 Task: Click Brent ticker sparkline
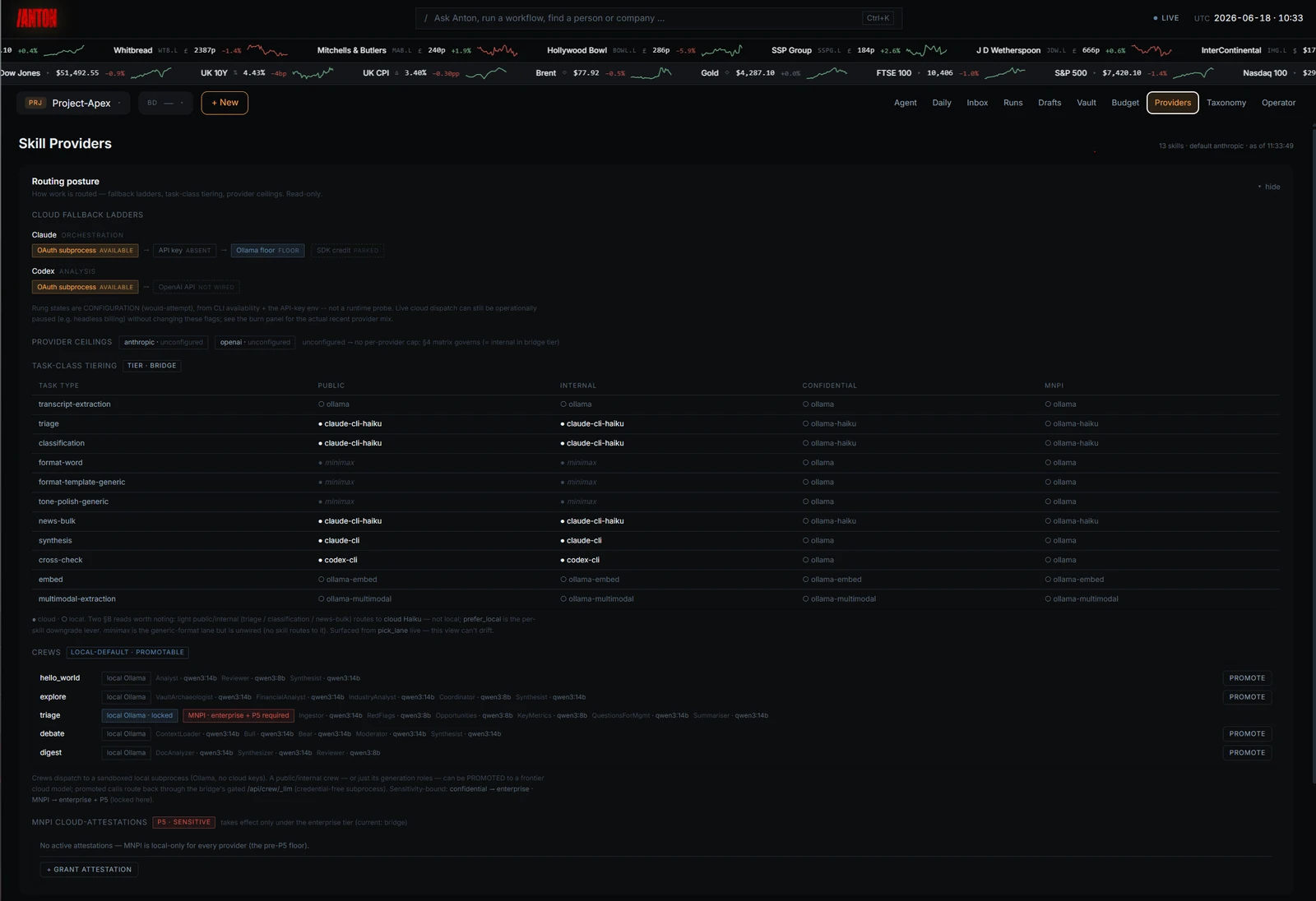[651, 73]
